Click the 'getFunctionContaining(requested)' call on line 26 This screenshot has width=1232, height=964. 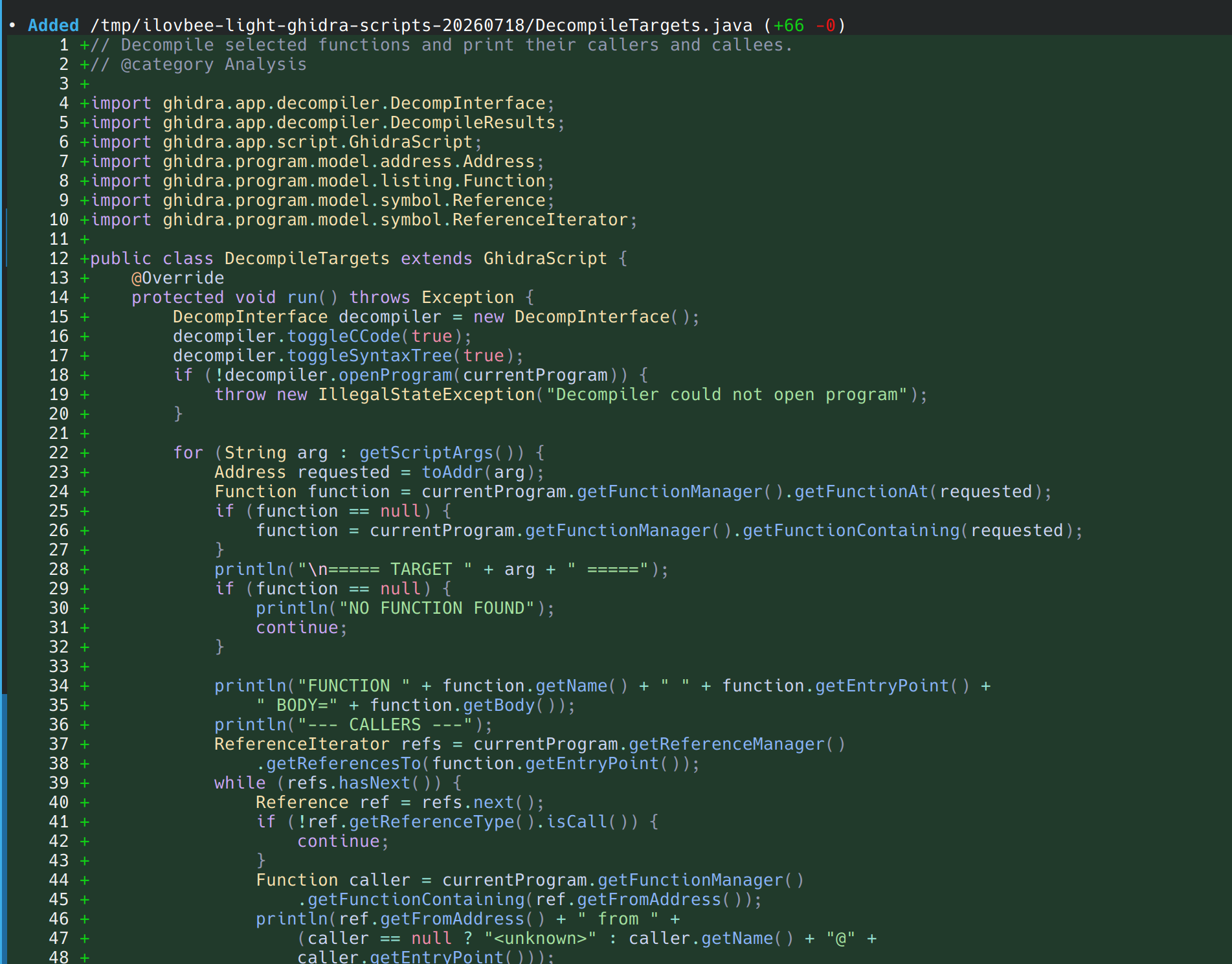click(x=908, y=530)
